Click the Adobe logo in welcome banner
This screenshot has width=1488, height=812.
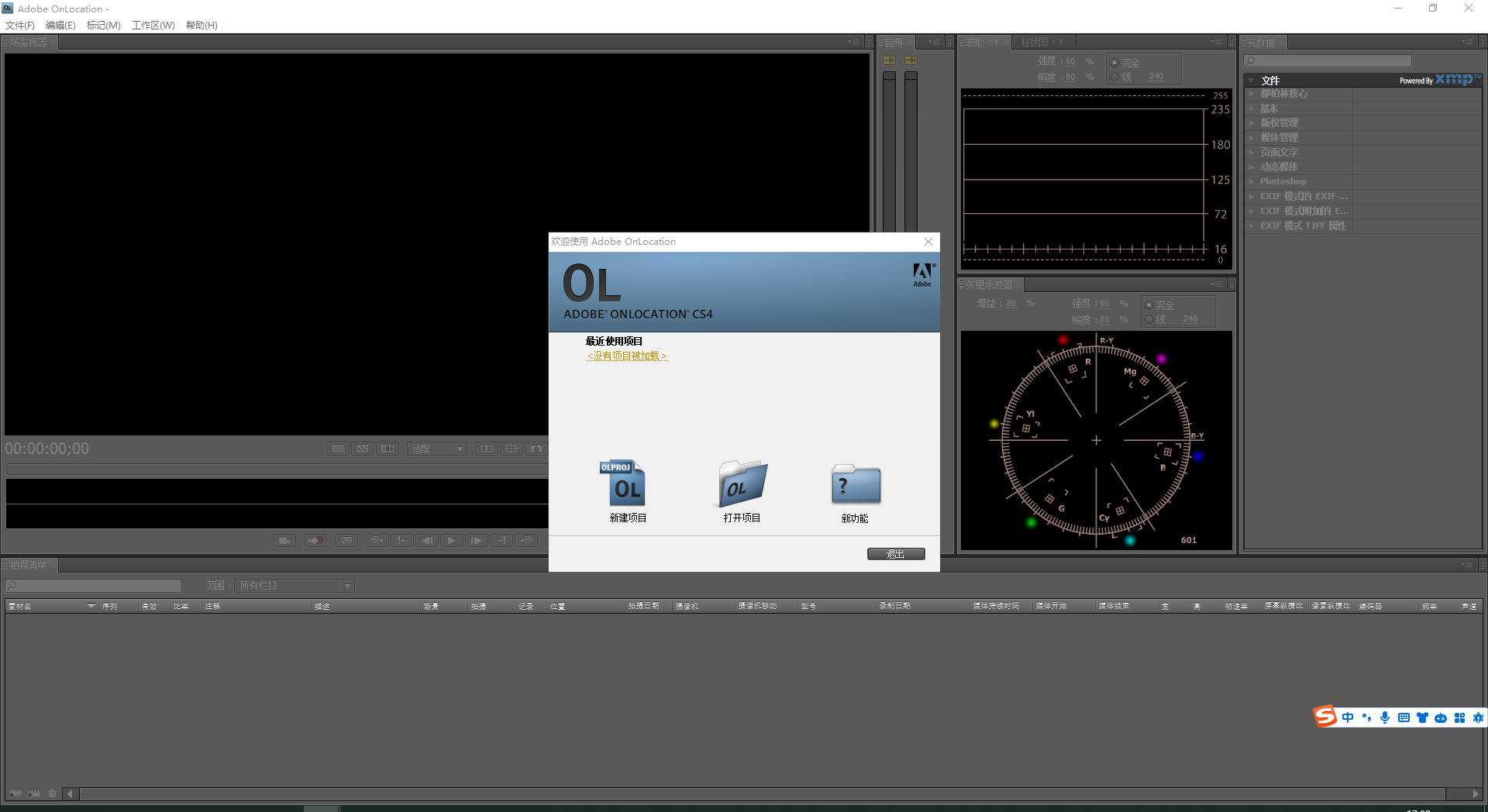(922, 274)
